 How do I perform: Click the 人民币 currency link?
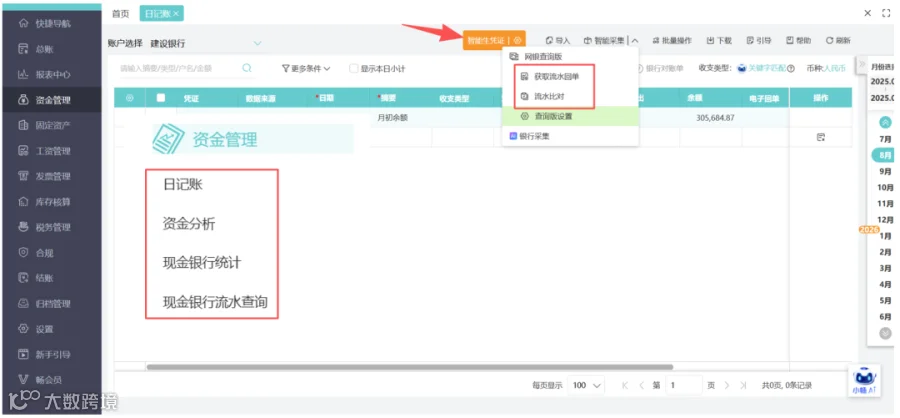pyautogui.click(x=835, y=68)
